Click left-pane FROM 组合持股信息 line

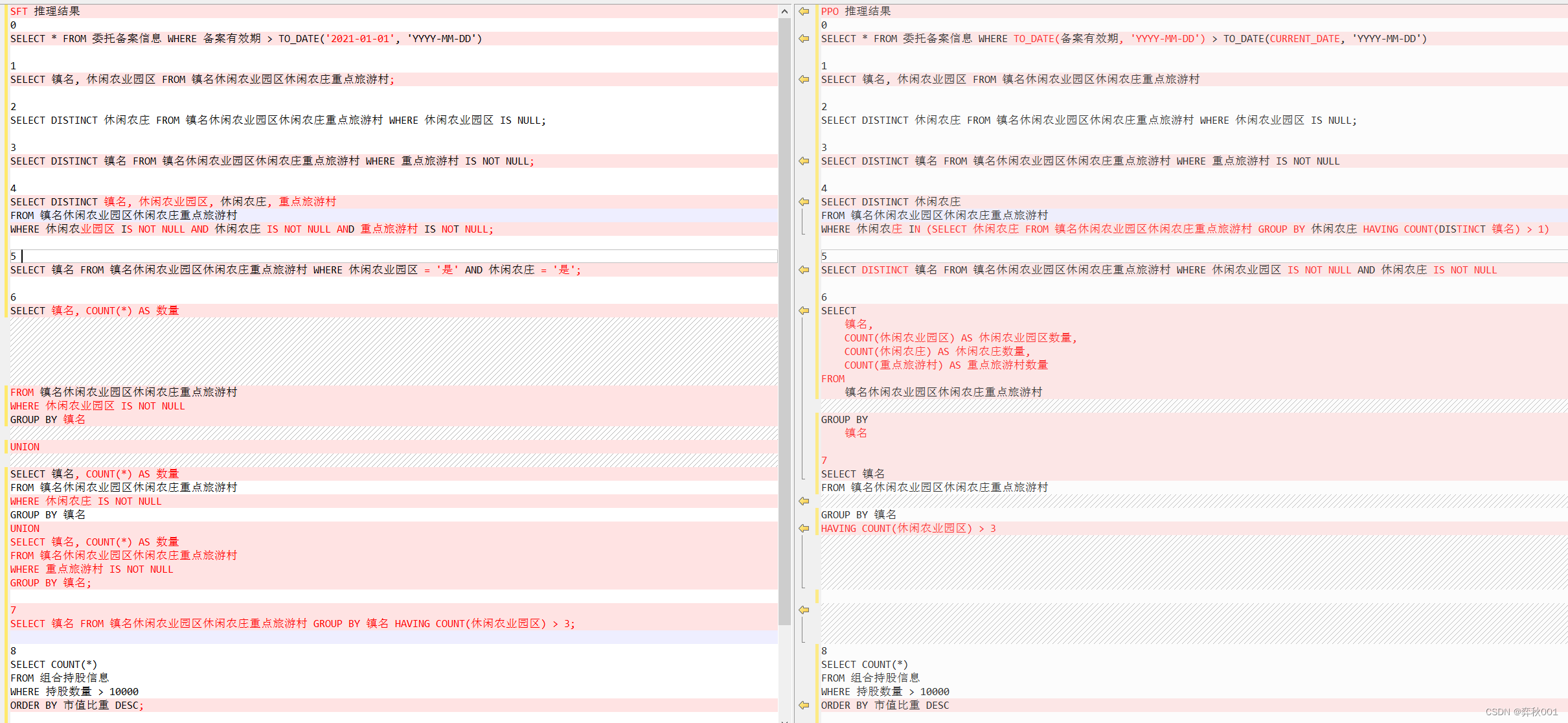pyautogui.click(x=60, y=678)
